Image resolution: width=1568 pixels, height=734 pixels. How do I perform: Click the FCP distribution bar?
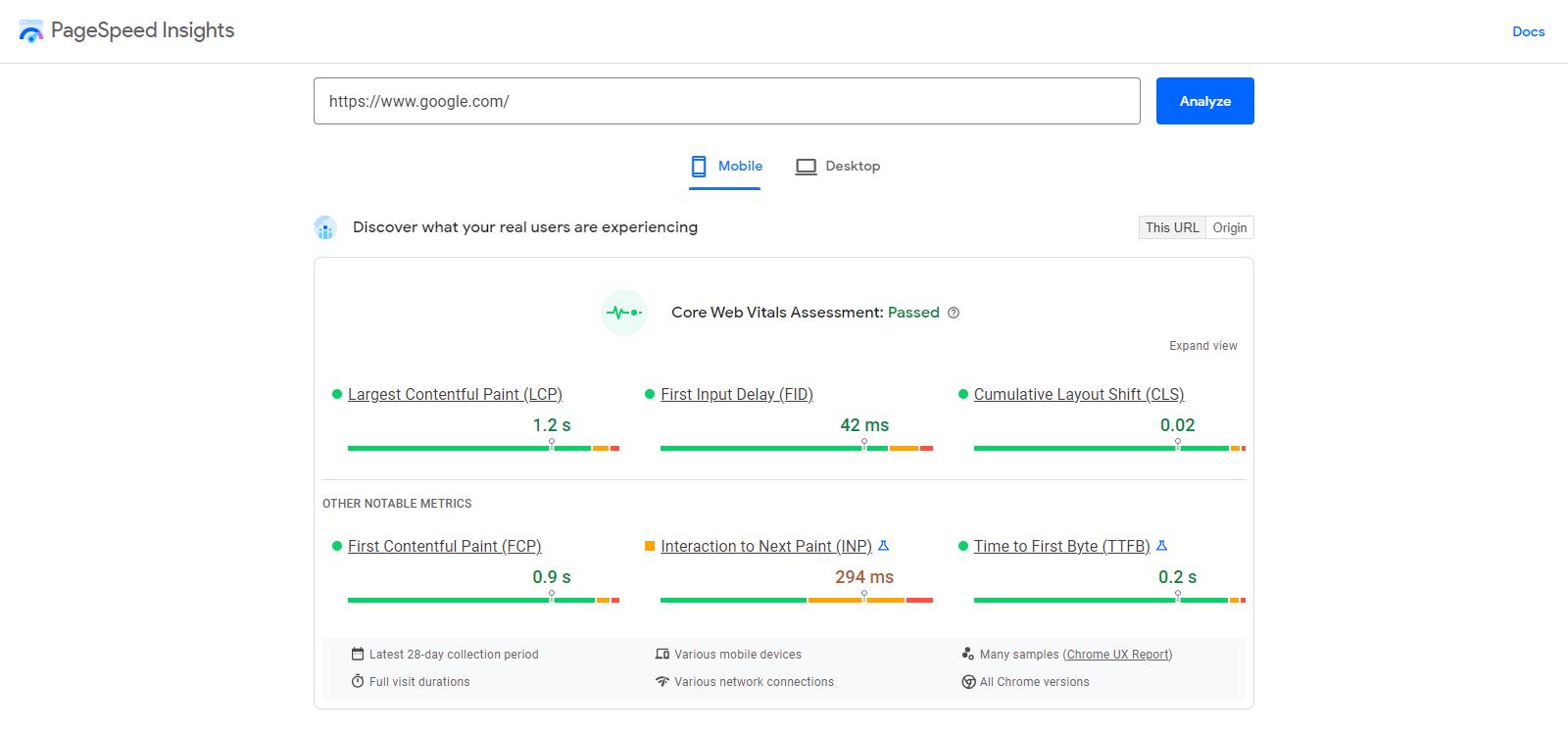483,600
